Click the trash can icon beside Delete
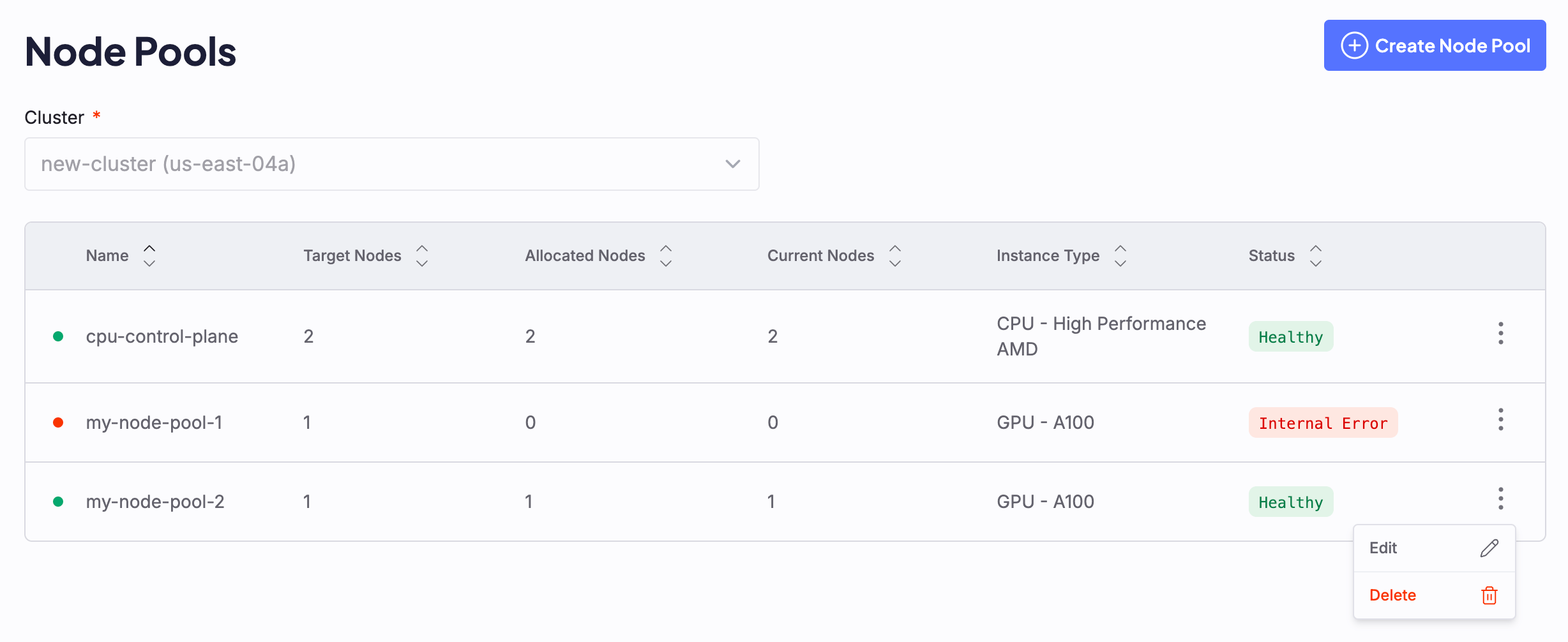 click(x=1489, y=595)
